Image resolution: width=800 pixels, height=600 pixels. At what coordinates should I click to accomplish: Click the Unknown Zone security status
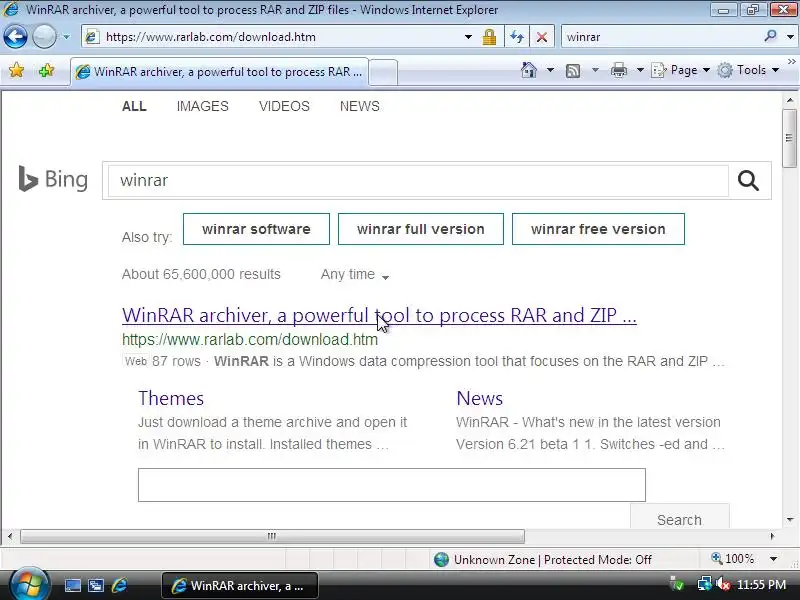pyautogui.click(x=543, y=560)
